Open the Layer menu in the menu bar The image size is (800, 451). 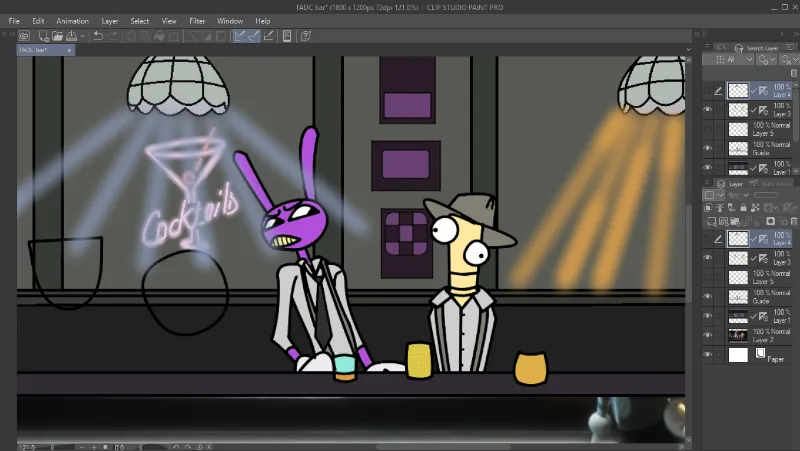click(x=110, y=21)
